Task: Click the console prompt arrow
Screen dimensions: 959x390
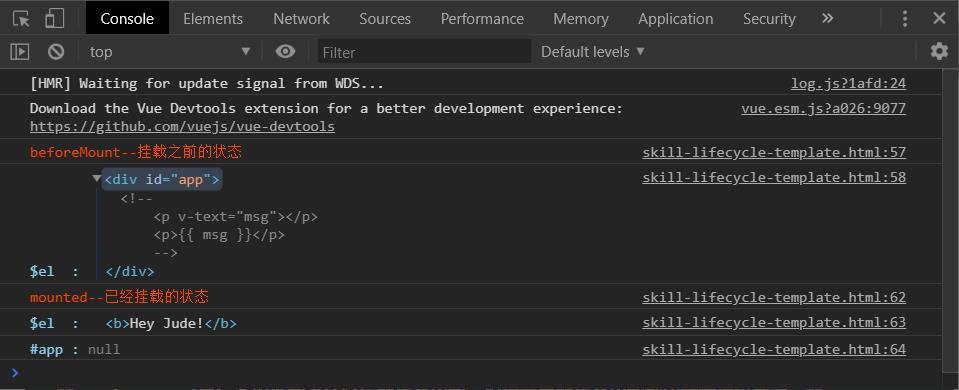Action: (15, 372)
